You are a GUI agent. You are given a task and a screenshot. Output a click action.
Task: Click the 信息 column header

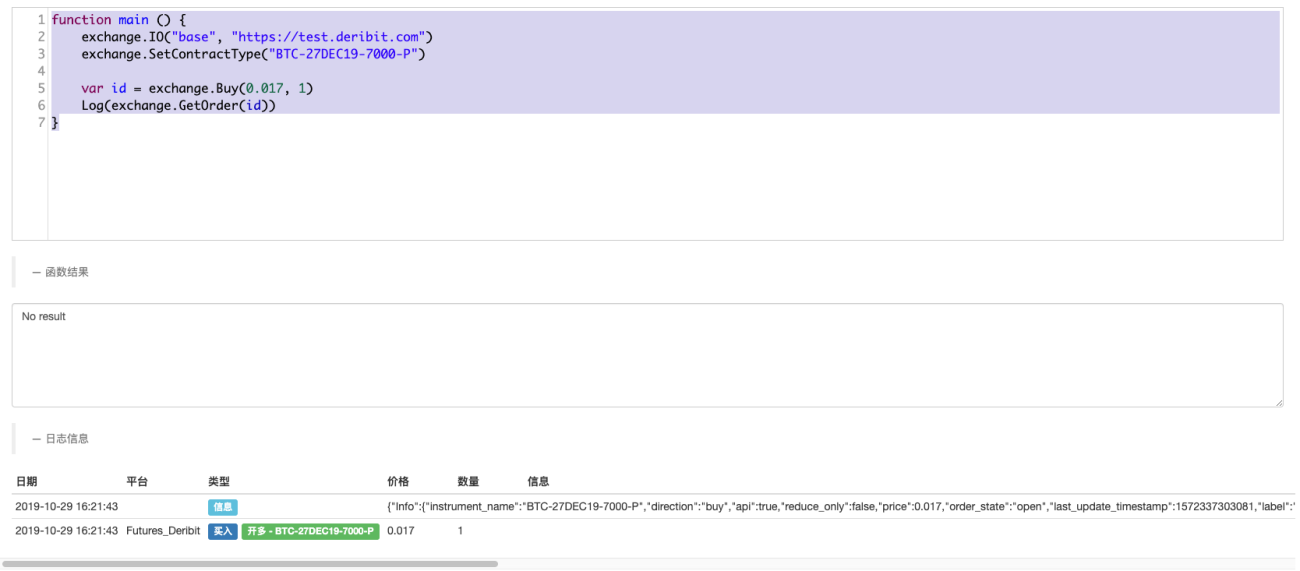coord(538,482)
